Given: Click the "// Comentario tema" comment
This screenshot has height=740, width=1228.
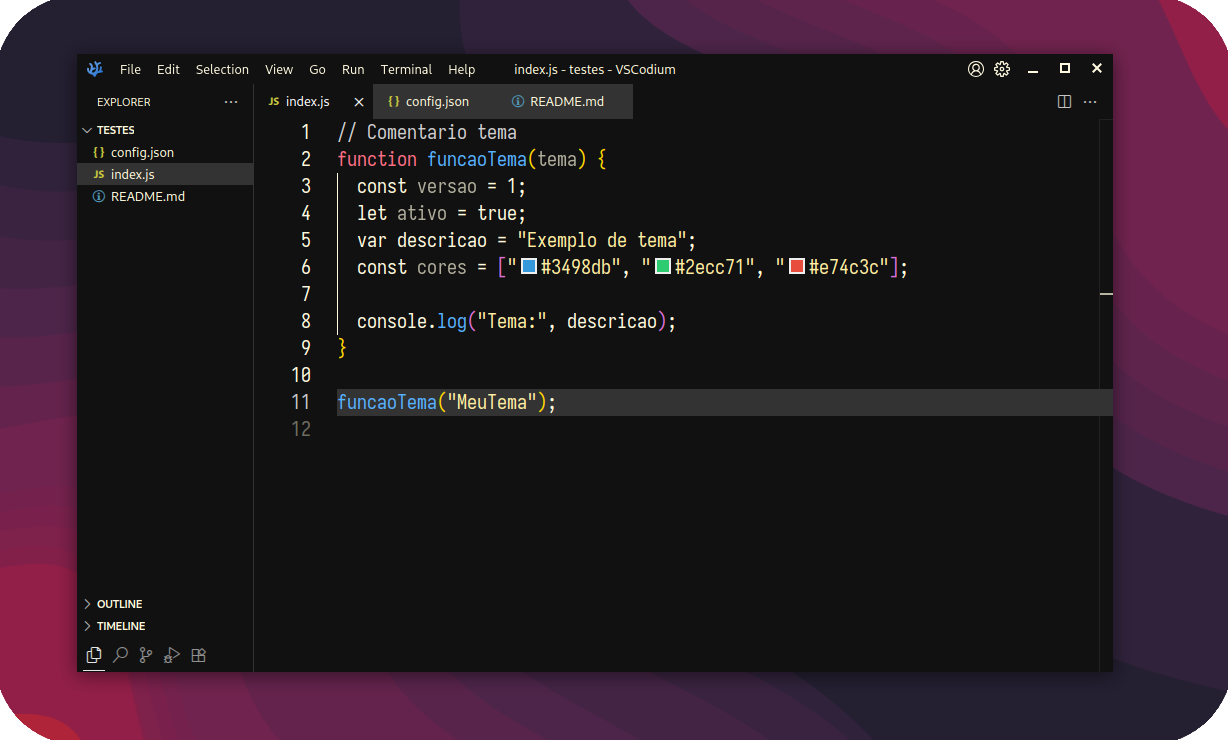Looking at the screenshot, I should (427, 132).
